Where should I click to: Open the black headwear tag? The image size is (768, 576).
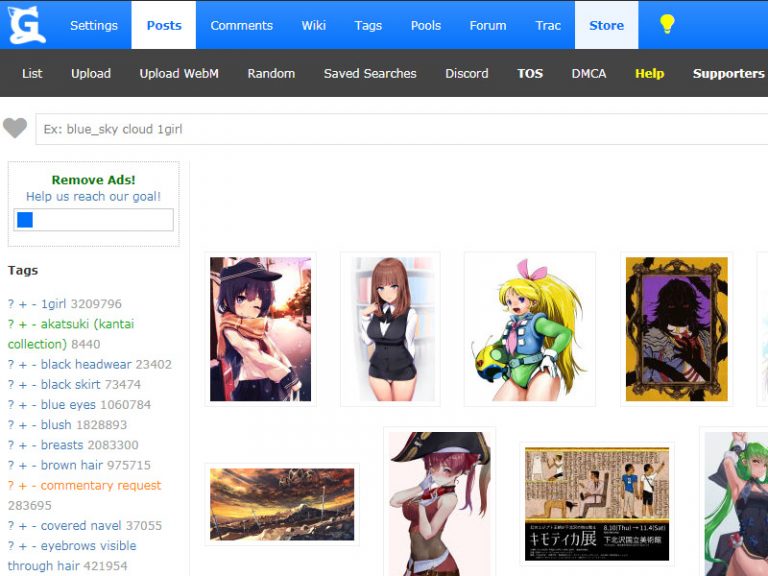[86, 364]
